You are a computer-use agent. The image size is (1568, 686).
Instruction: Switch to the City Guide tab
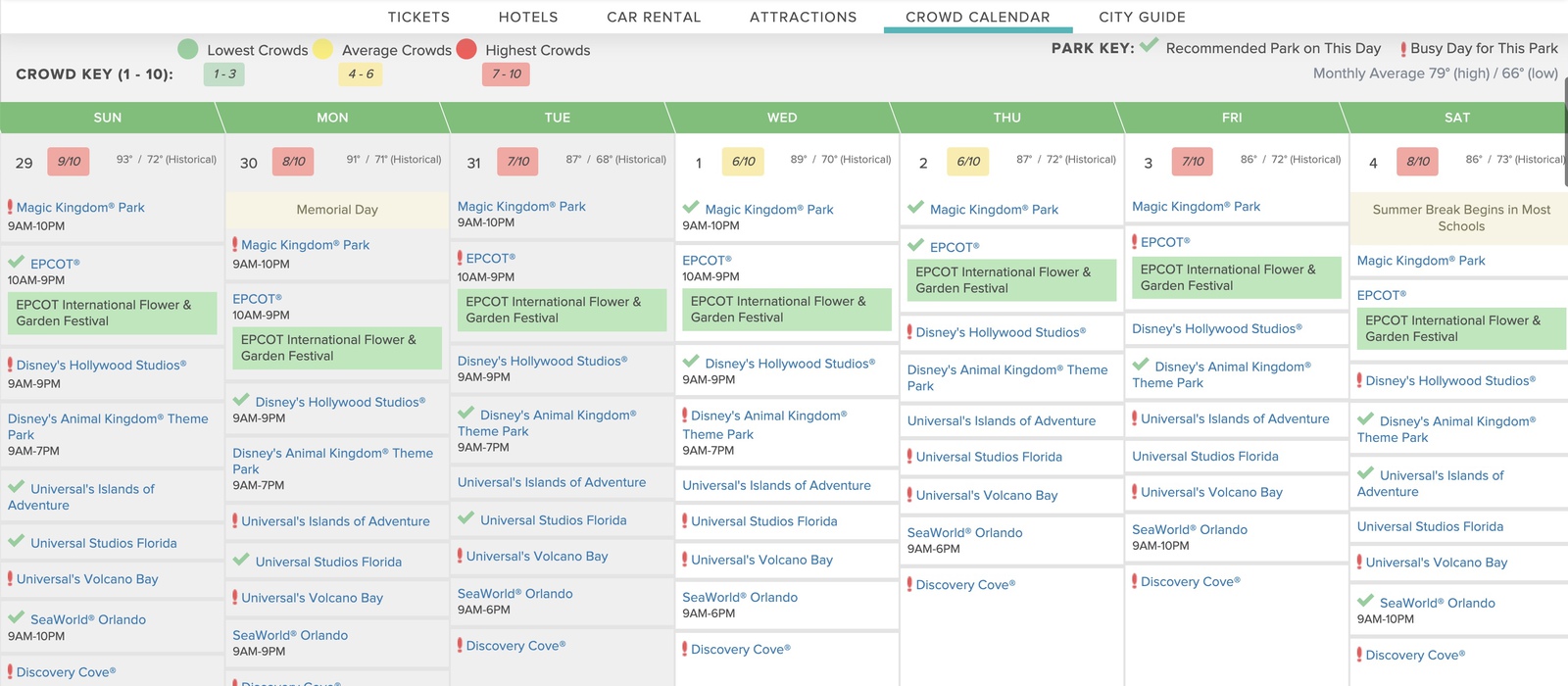coord(1142,17)
